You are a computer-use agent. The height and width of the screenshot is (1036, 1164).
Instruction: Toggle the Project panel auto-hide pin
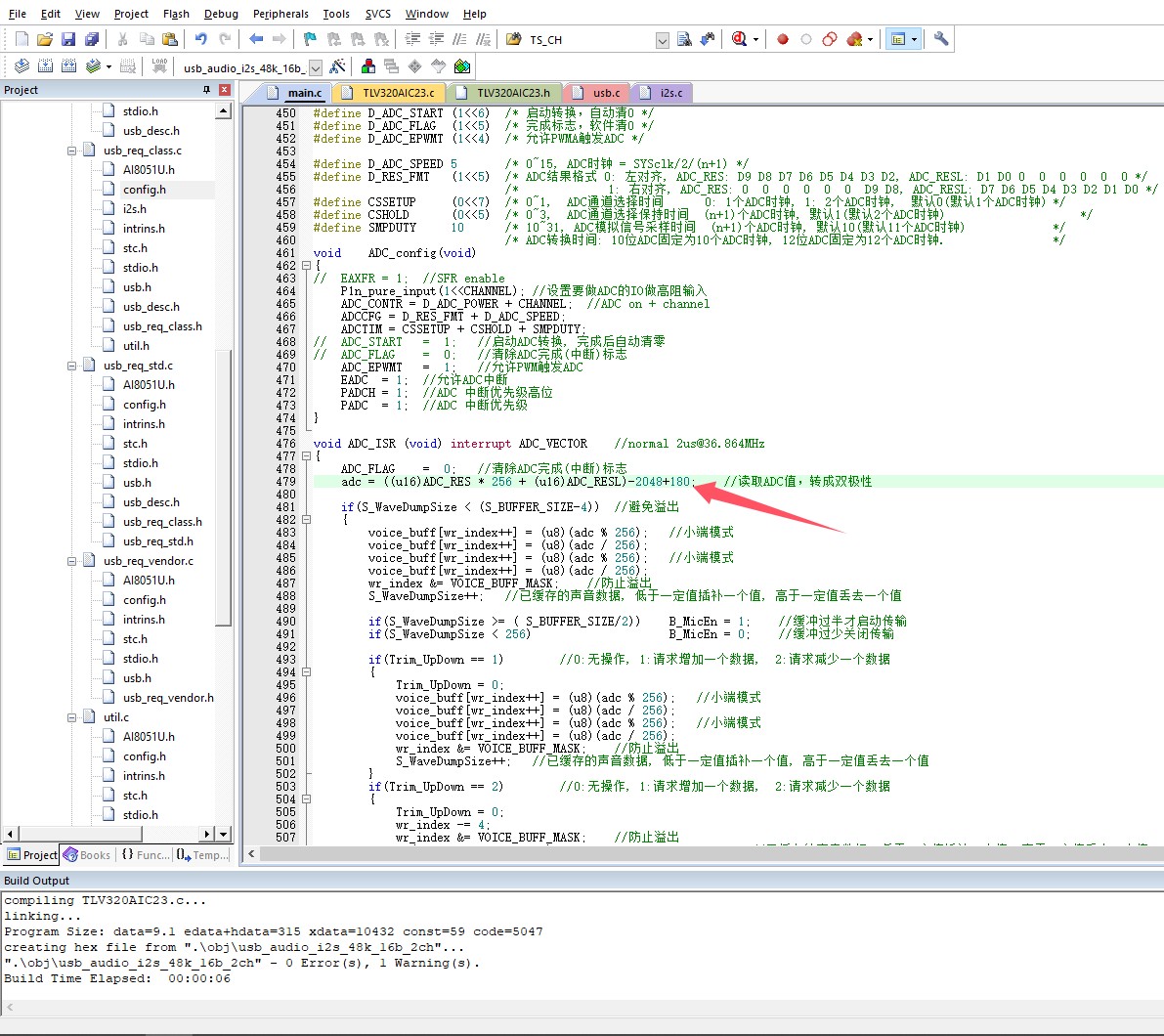click(206, 90)
